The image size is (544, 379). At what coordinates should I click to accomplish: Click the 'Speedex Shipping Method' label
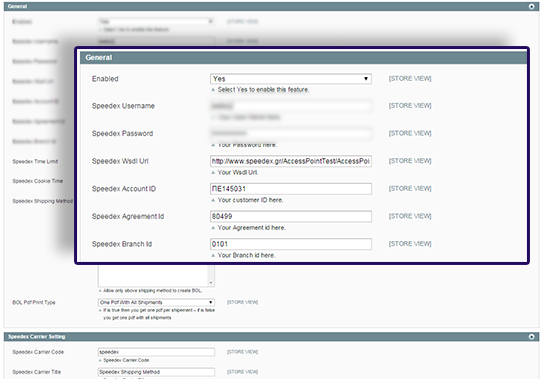click(43, 201)
